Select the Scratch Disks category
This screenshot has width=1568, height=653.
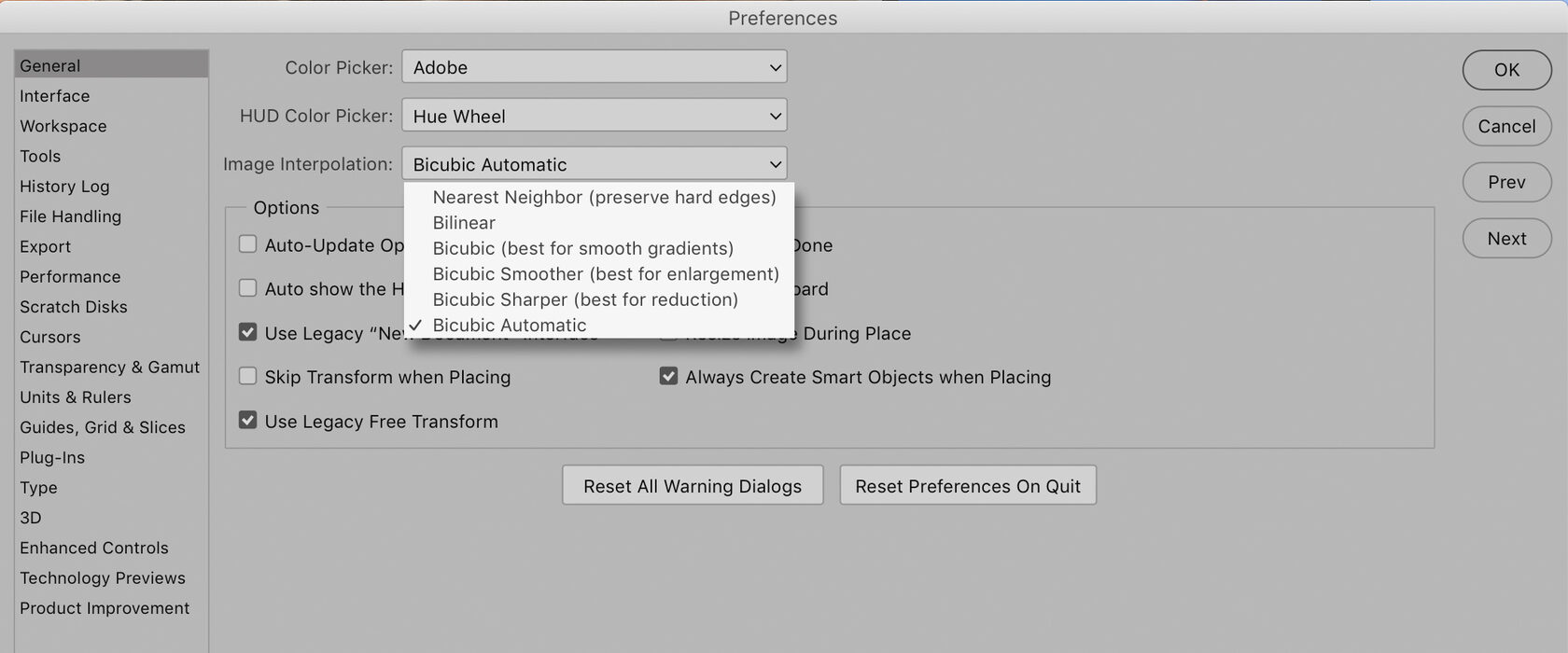74,307
